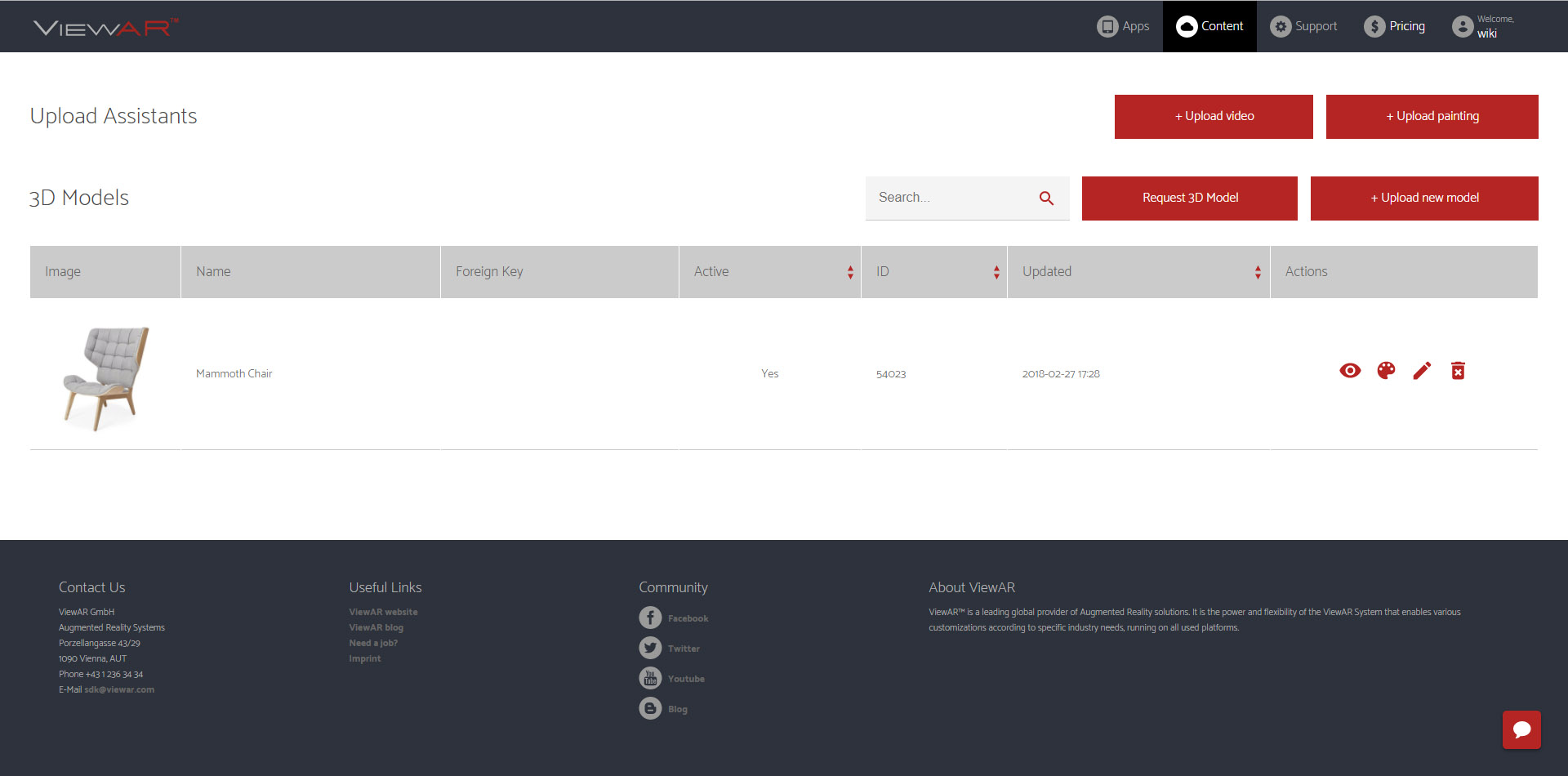Viewport: 1568px width, 776px height.
Task: Click the ViewAR logo
Action: pos(105,27)
